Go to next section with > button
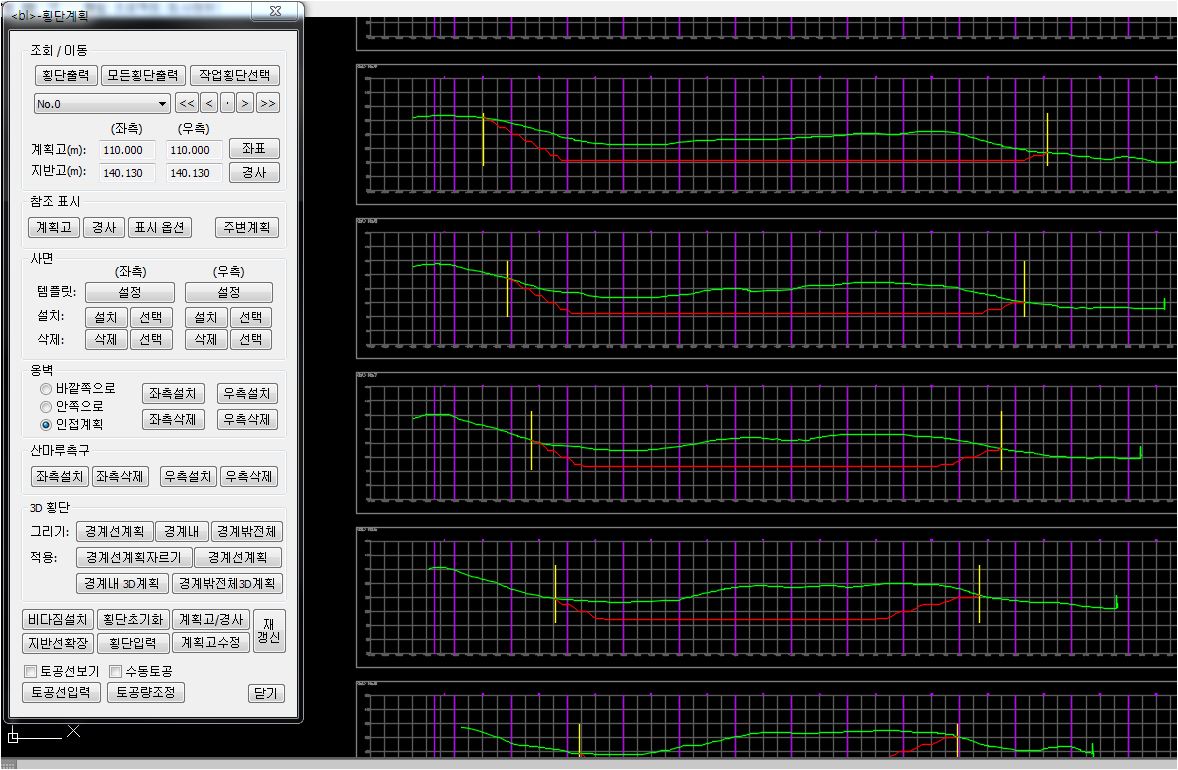1178x770 pixels. pos(245,104)
